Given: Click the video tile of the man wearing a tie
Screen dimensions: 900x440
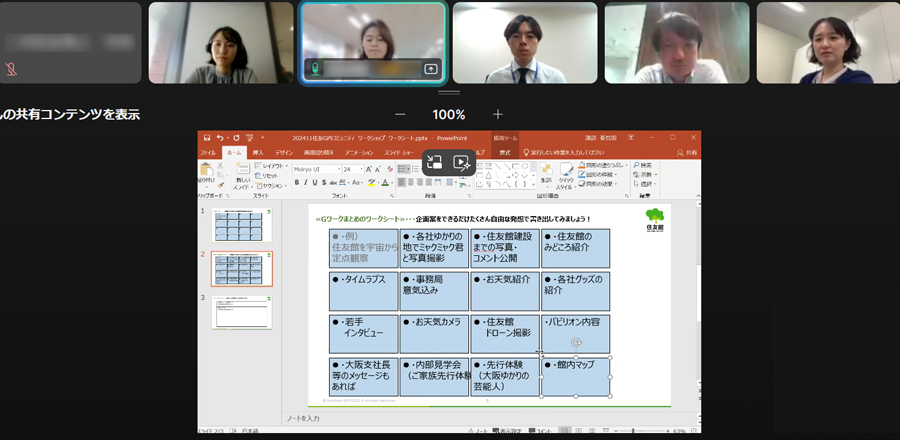Looking at the screenshot, I should tap(525, 43).
